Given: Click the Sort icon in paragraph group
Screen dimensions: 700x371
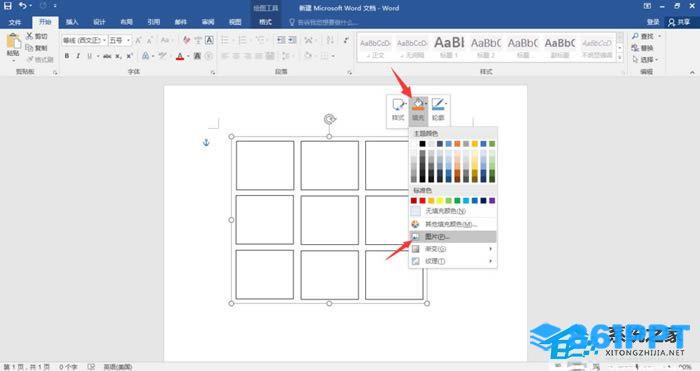Looking at the screenshot, I should click(330, 40).
